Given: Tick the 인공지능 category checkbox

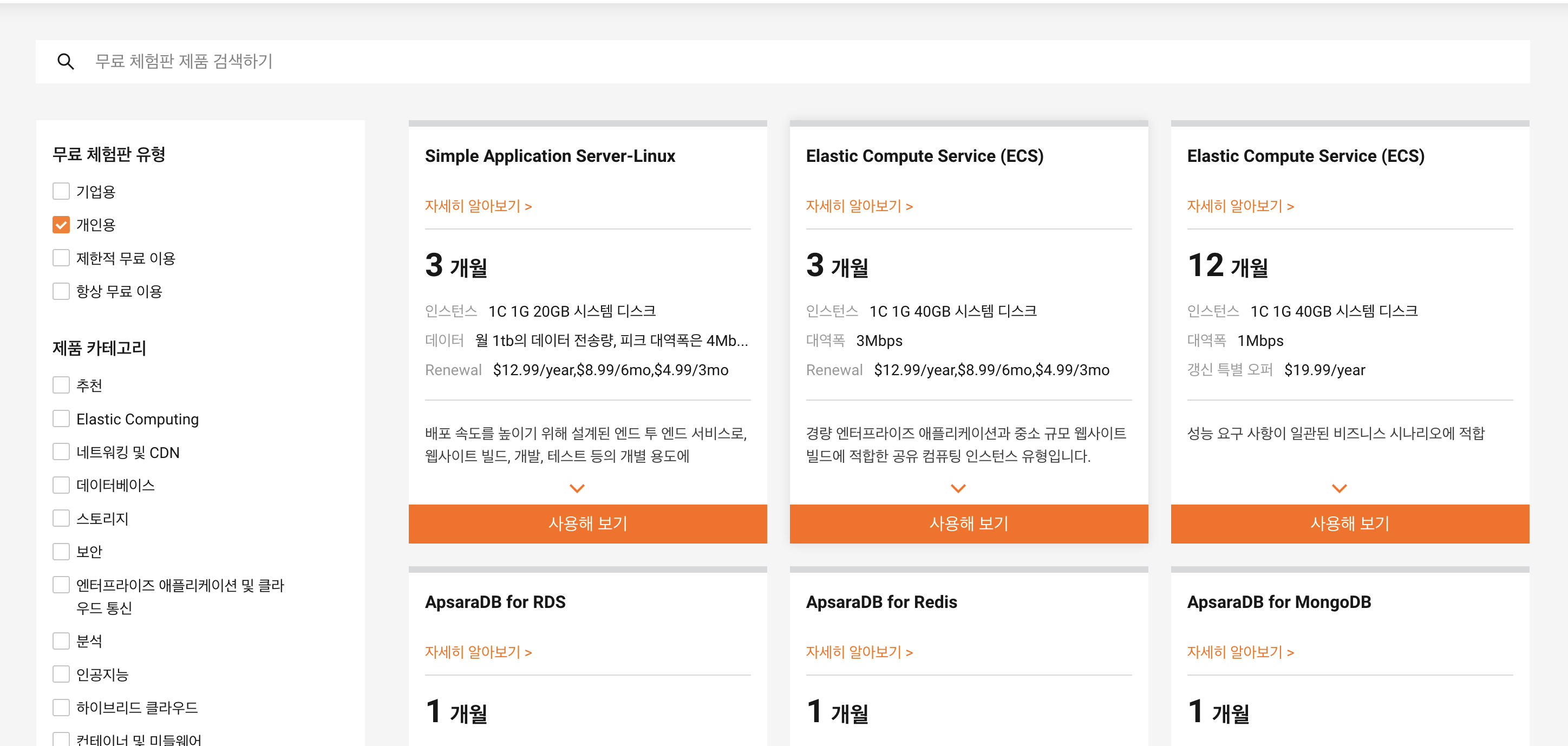Looking at the screenshot, I should (x=61, y=674).
